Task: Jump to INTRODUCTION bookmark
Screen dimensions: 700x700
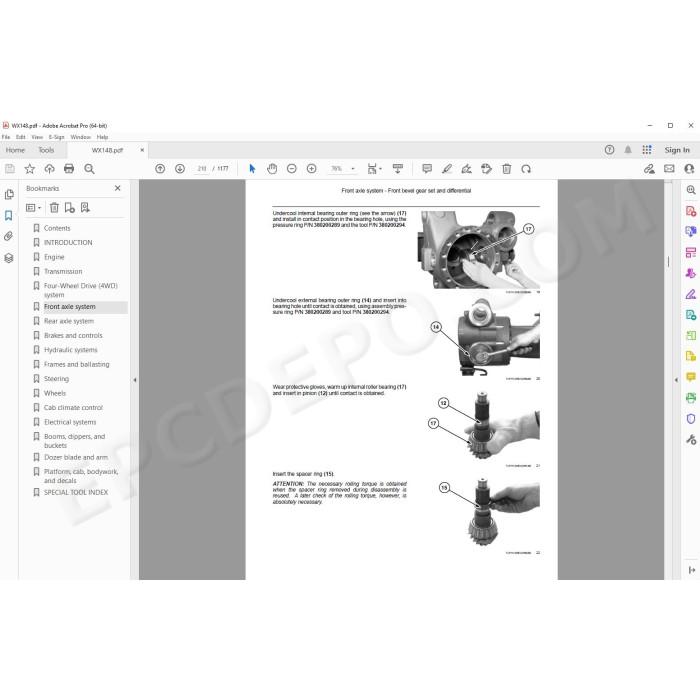Action: pyautogui.click(x=68, y=242)
